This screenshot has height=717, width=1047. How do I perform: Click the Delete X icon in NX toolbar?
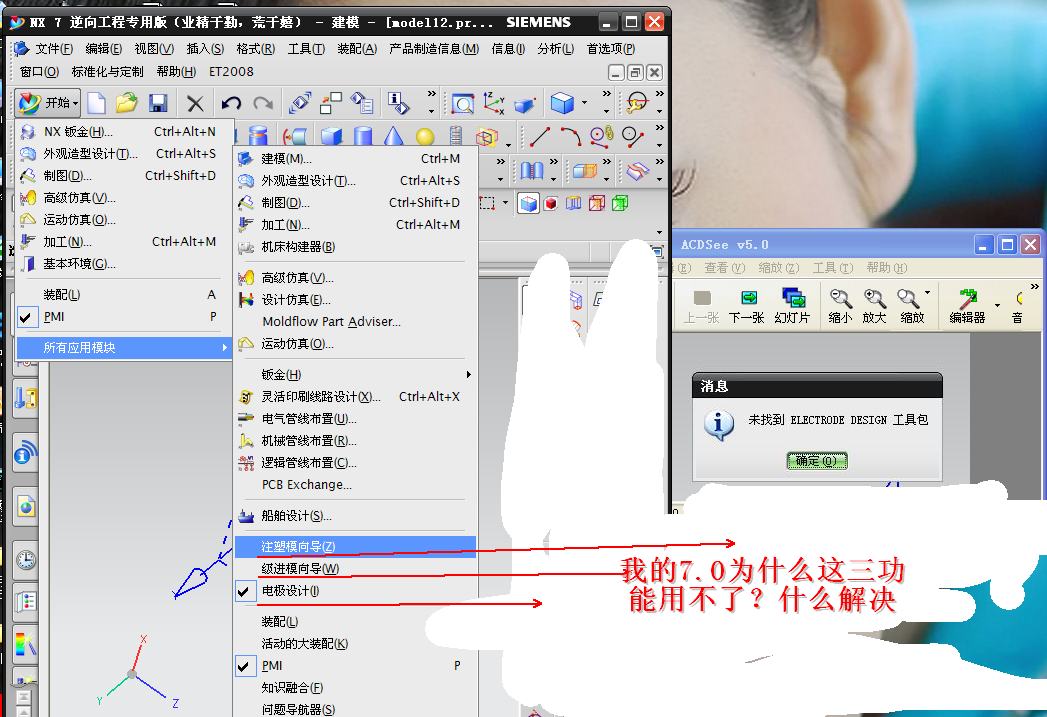pyautogui.click(x=195, y=103)
